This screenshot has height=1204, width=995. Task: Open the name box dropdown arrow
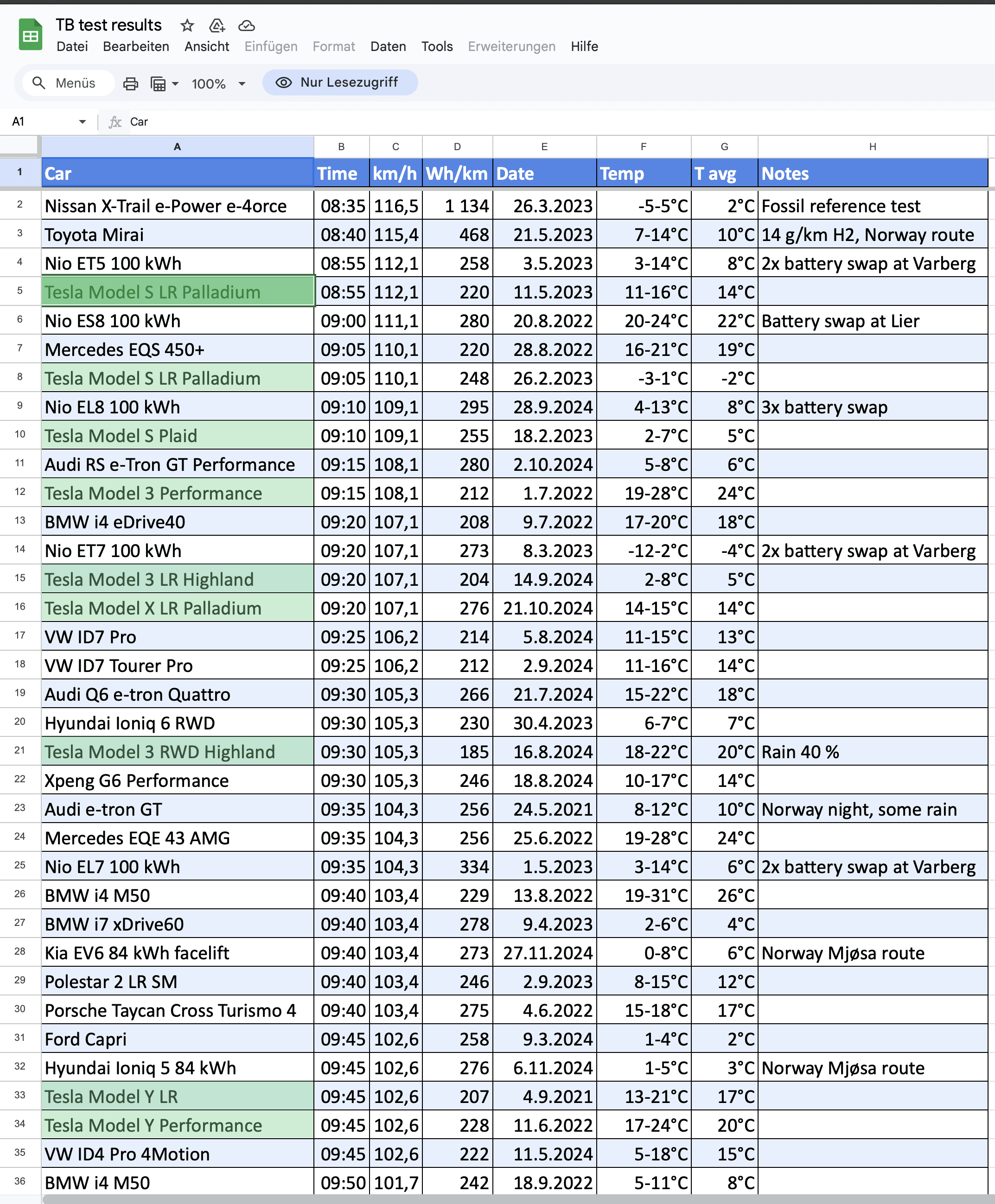pyautogui.click(x=83, y=121)
